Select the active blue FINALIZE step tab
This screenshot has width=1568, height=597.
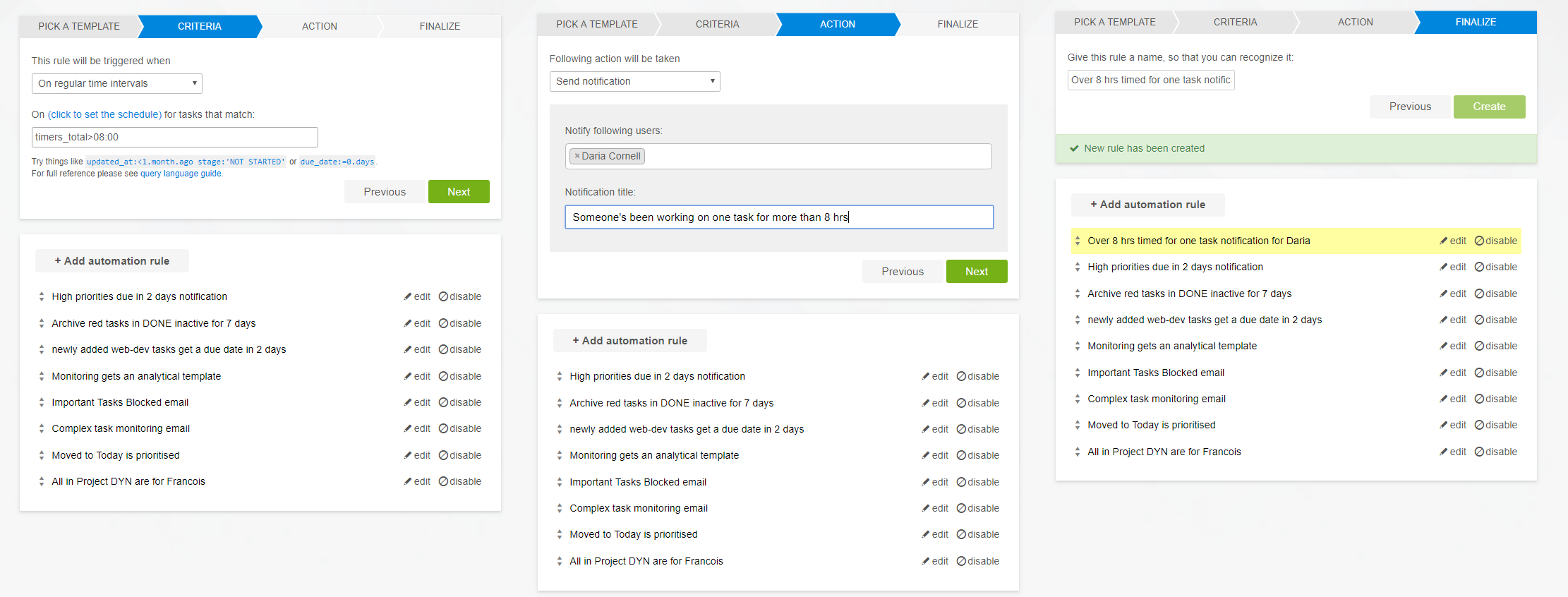click(1475, 23)
